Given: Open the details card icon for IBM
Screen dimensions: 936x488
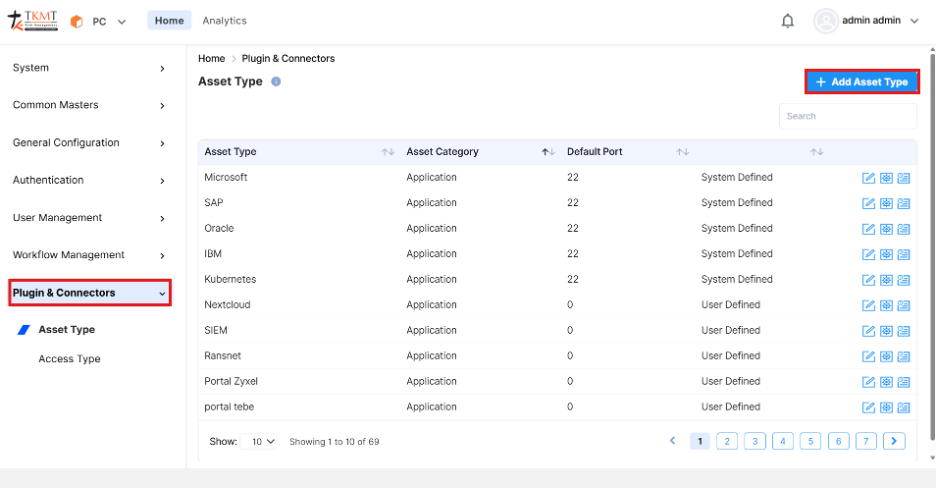Looking at the screenshot, I should [904, 254].
